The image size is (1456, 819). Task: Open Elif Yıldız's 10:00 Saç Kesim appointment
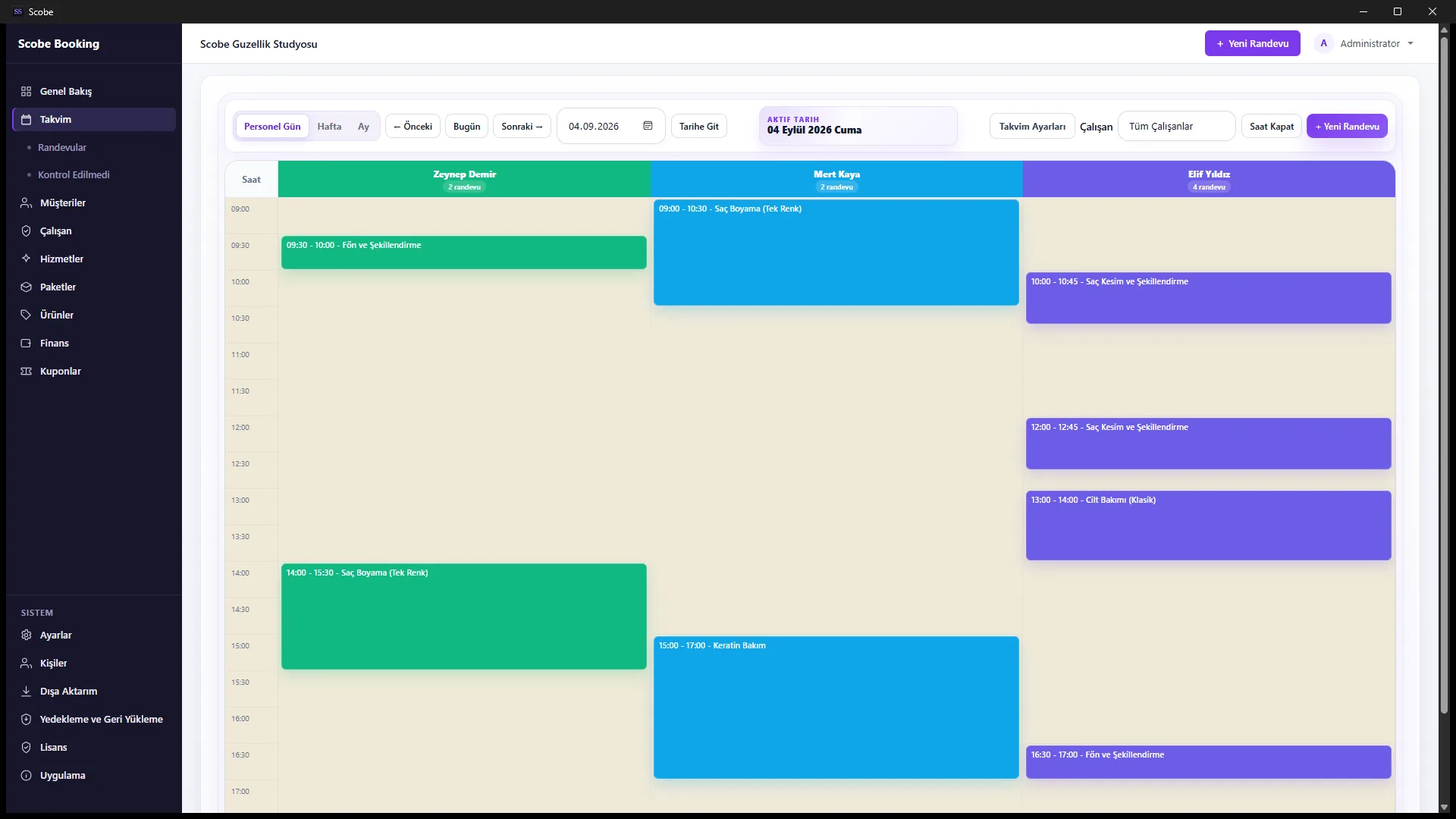tap(1208, 298)
